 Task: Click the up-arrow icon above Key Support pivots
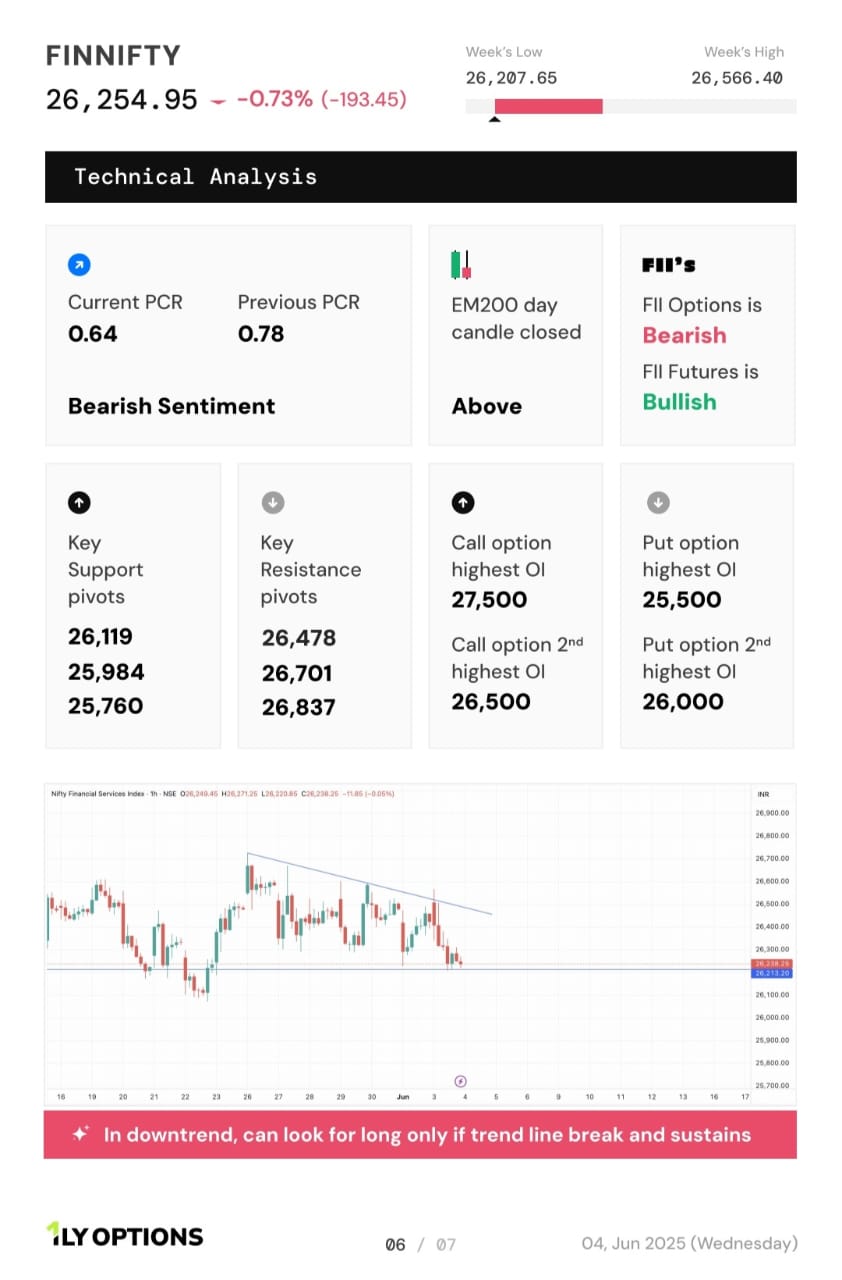[78, 502]
